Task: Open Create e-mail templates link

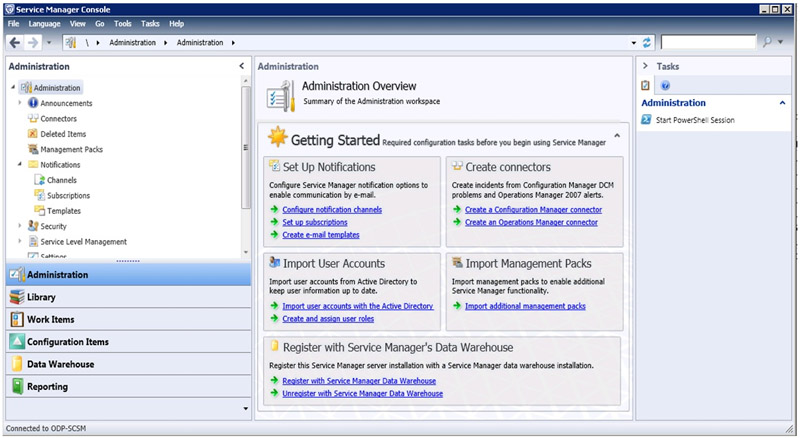Action: click(321, 235)
